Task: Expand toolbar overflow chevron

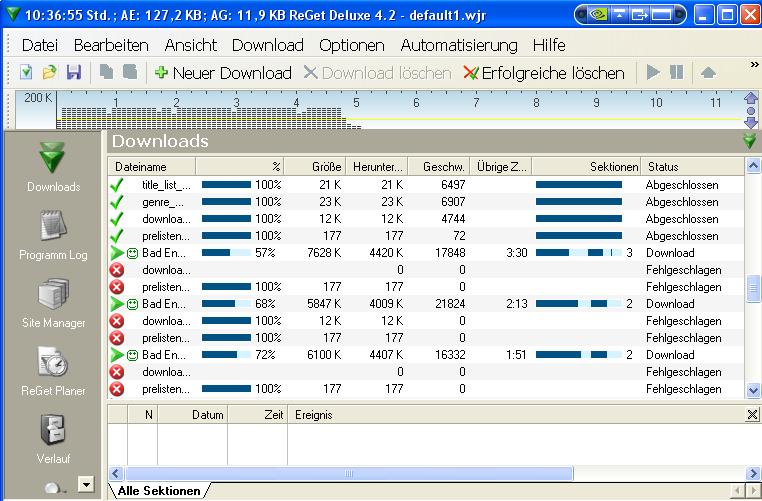Action: [x=754, y=65]
